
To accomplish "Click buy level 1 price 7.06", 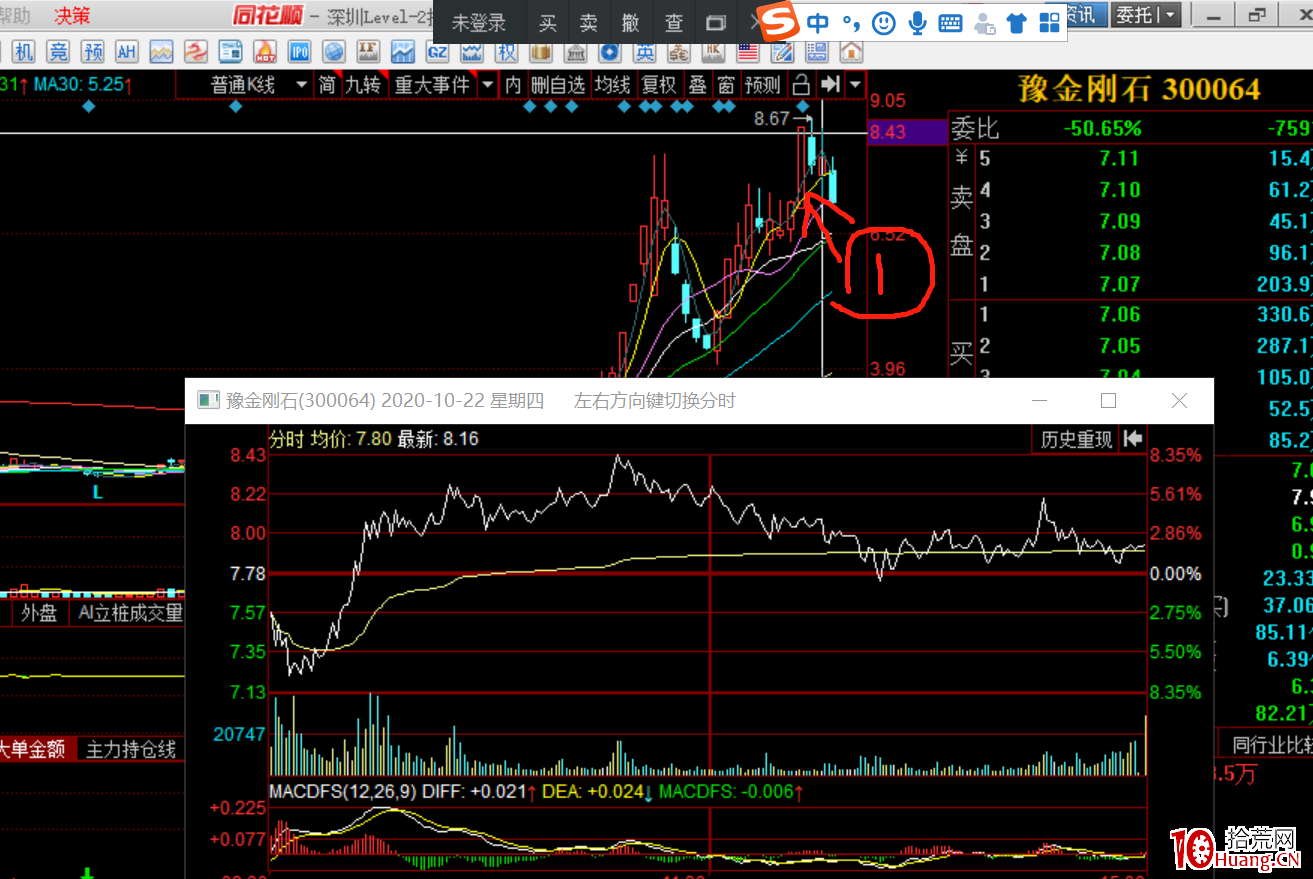I will coord(1119,314).
